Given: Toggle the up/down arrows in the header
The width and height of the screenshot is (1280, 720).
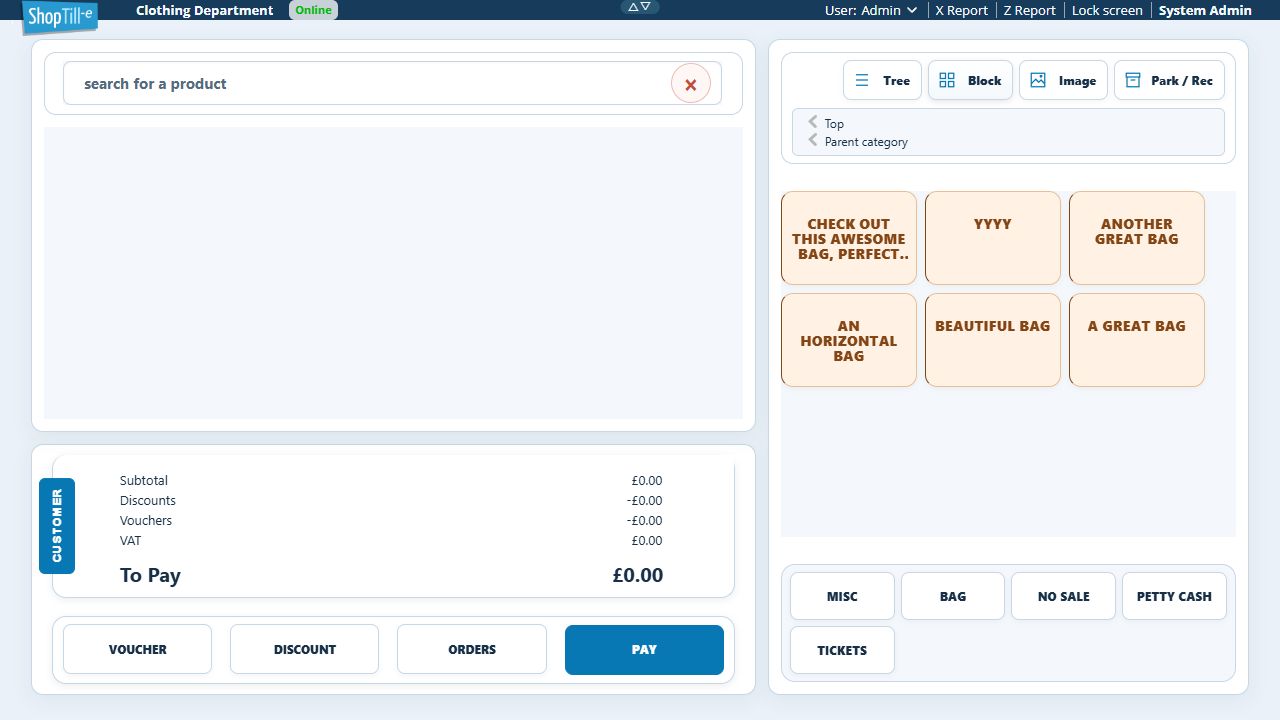Looking at the screenshot, I should pyautogui.click(x=640, y=7).
